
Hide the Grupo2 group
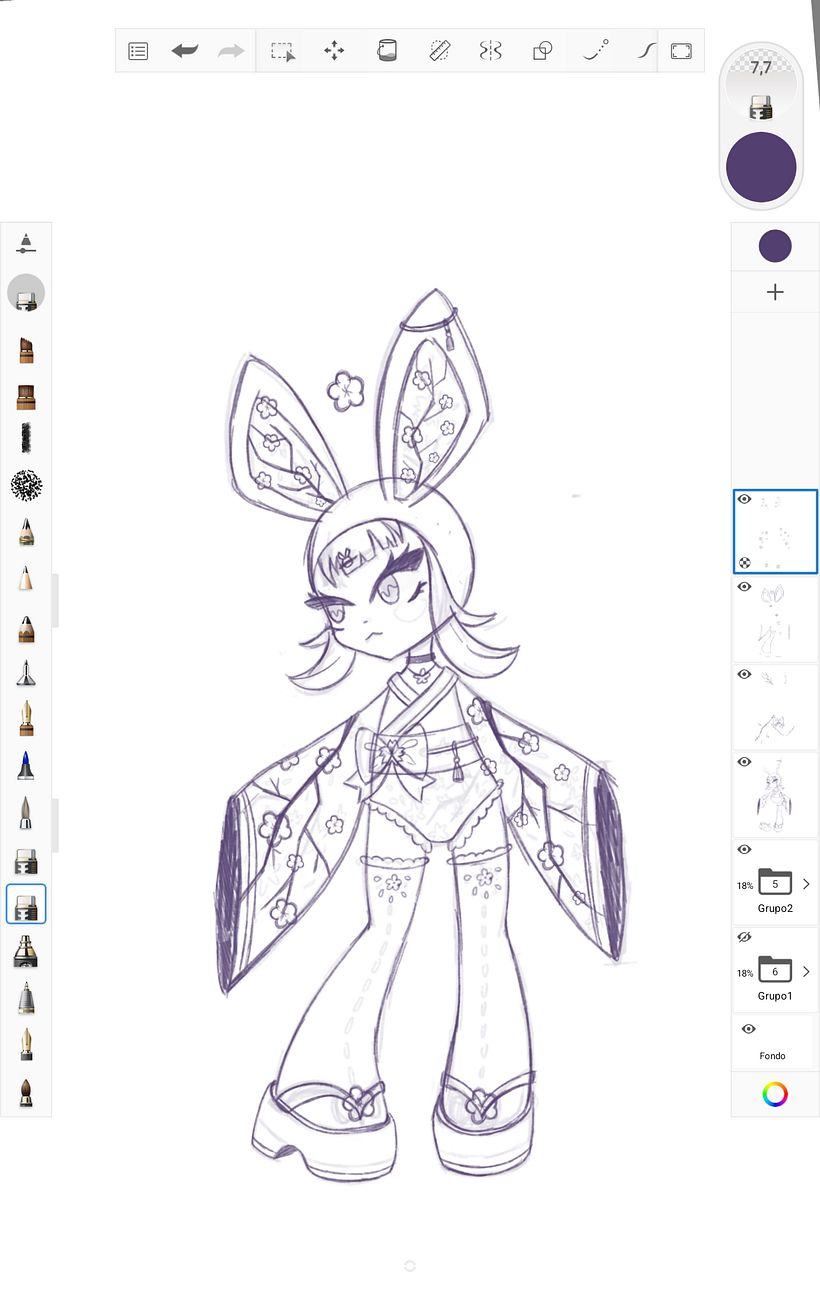(x=744, y=849)
